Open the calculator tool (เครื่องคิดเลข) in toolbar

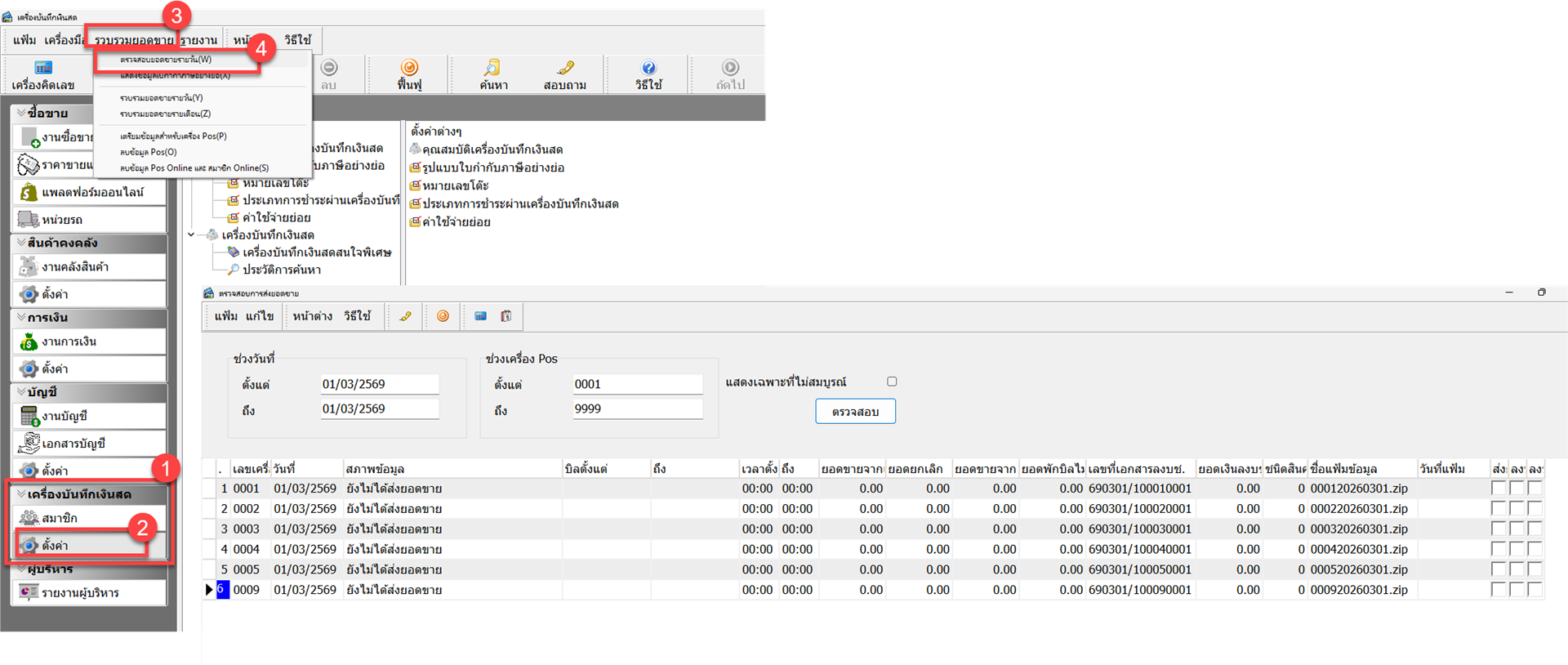pyautogui.click(x=43, y=75)
